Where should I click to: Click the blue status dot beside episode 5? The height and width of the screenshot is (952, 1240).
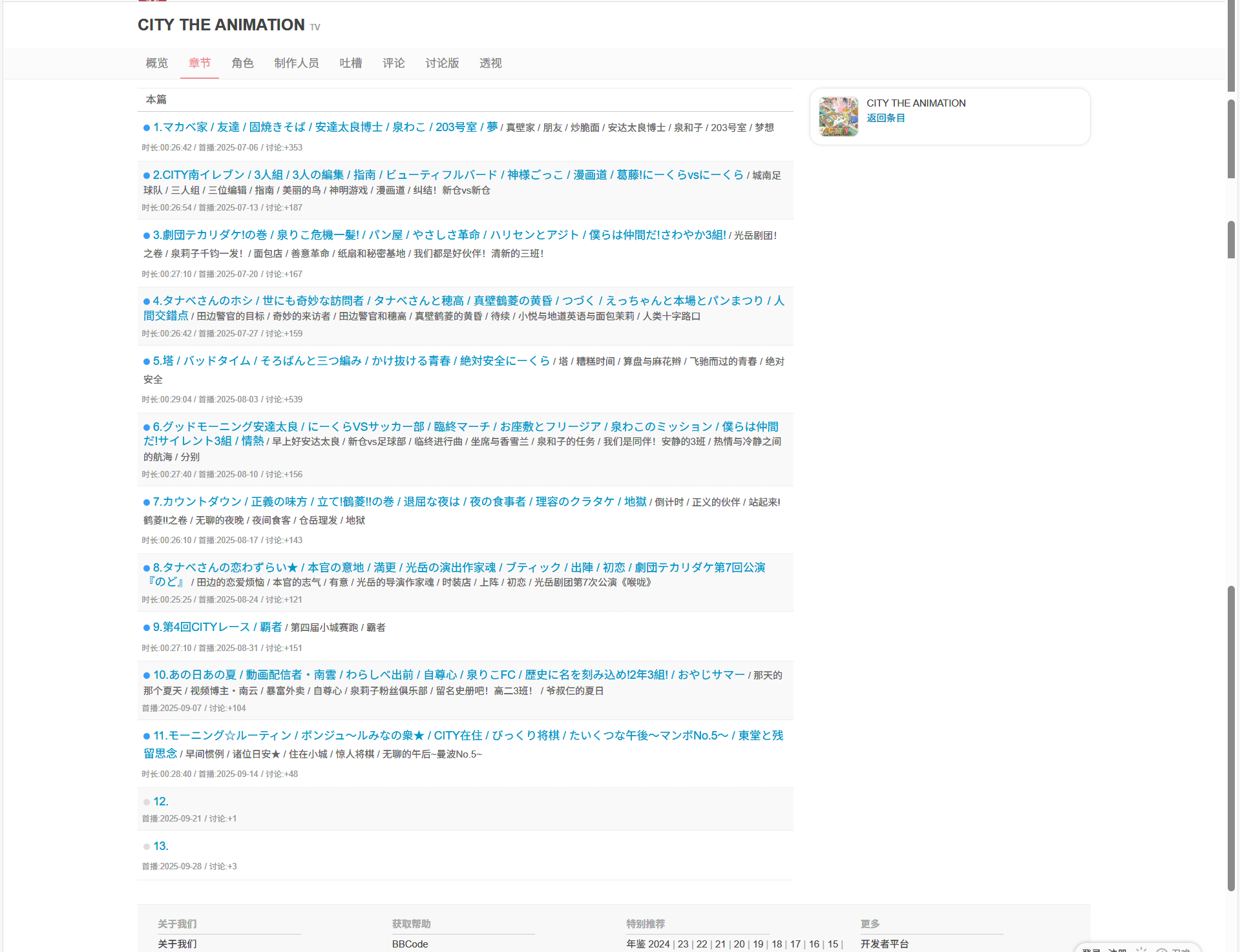[147, 362]
